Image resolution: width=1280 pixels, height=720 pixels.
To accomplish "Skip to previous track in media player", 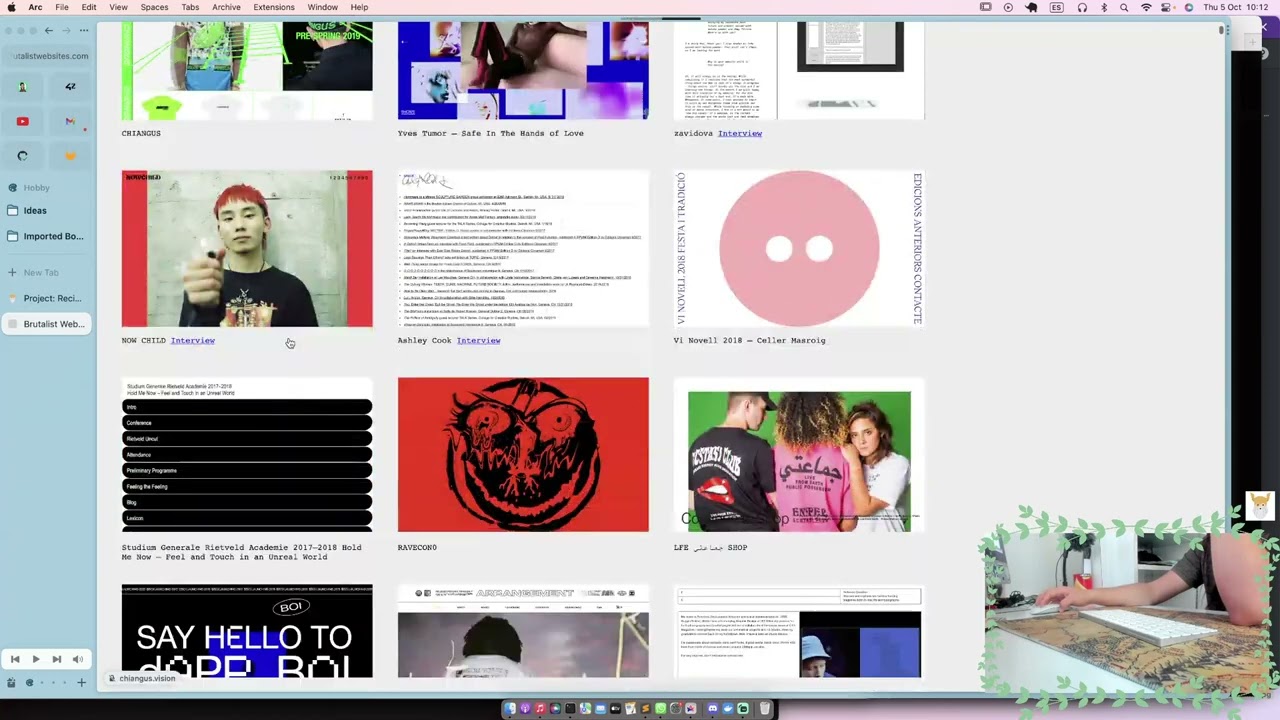I will (x=15, y=659).
